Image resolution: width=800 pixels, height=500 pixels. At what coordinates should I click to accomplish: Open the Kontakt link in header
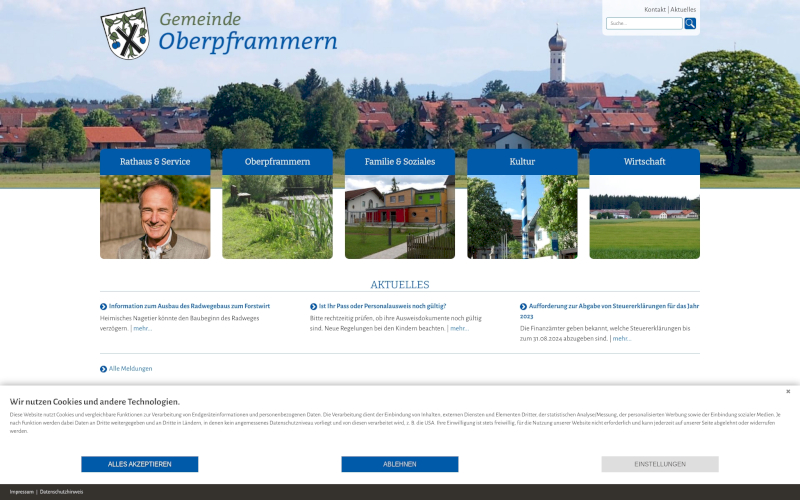[x=655, y=9]
